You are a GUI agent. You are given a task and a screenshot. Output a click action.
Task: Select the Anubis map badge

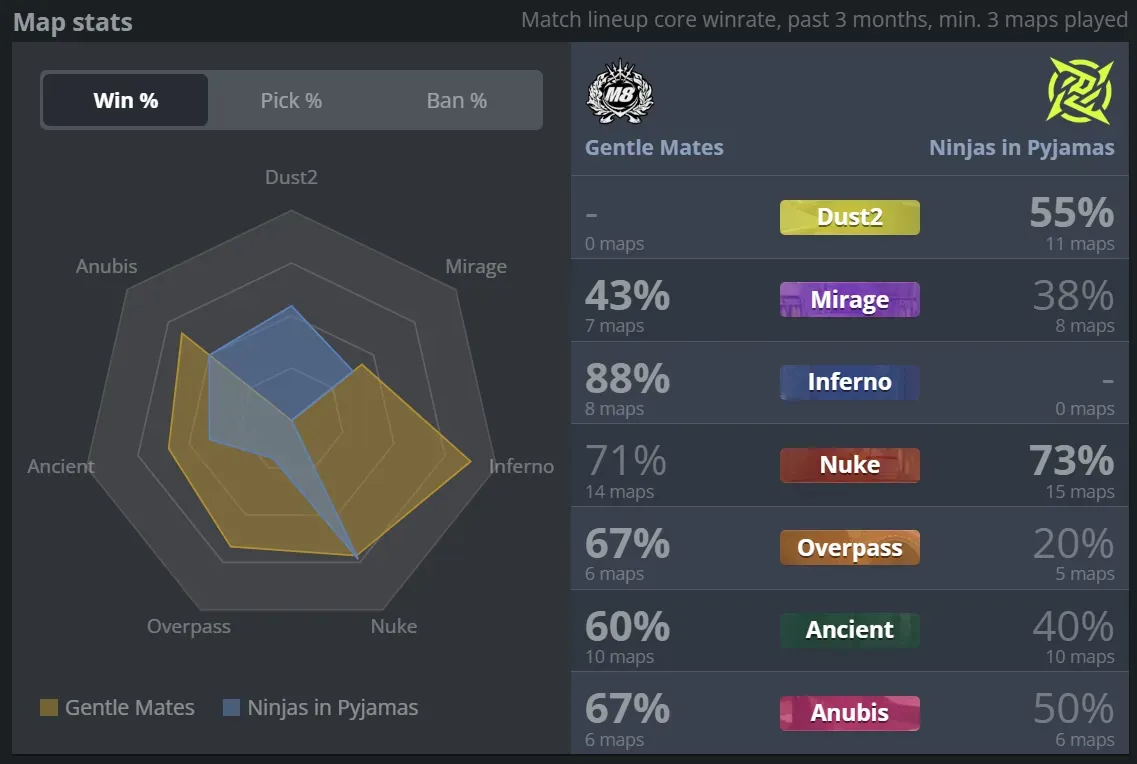(x=849, y=712)
